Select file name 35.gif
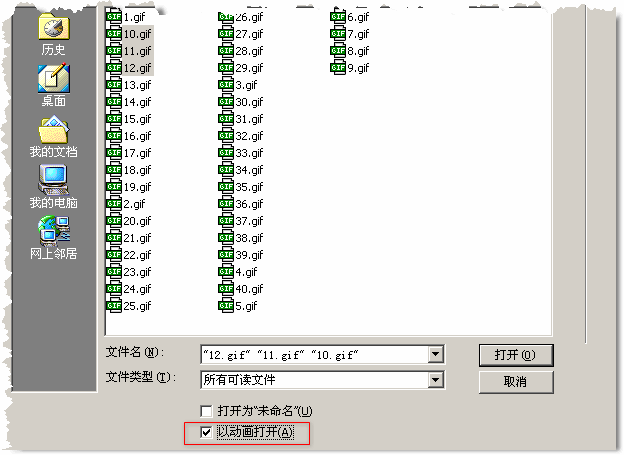 249,187
